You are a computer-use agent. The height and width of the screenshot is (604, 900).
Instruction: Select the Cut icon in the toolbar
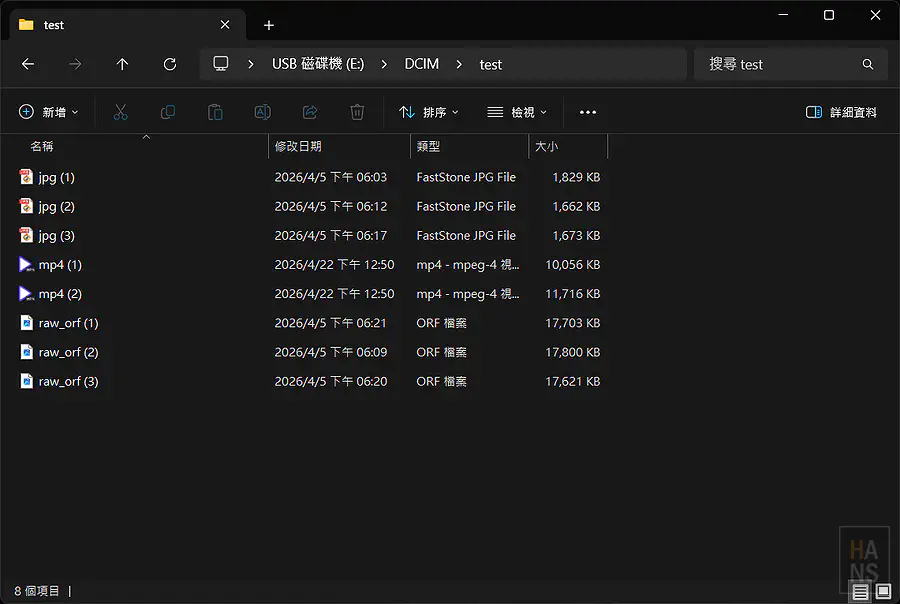(x=120, y=112)
